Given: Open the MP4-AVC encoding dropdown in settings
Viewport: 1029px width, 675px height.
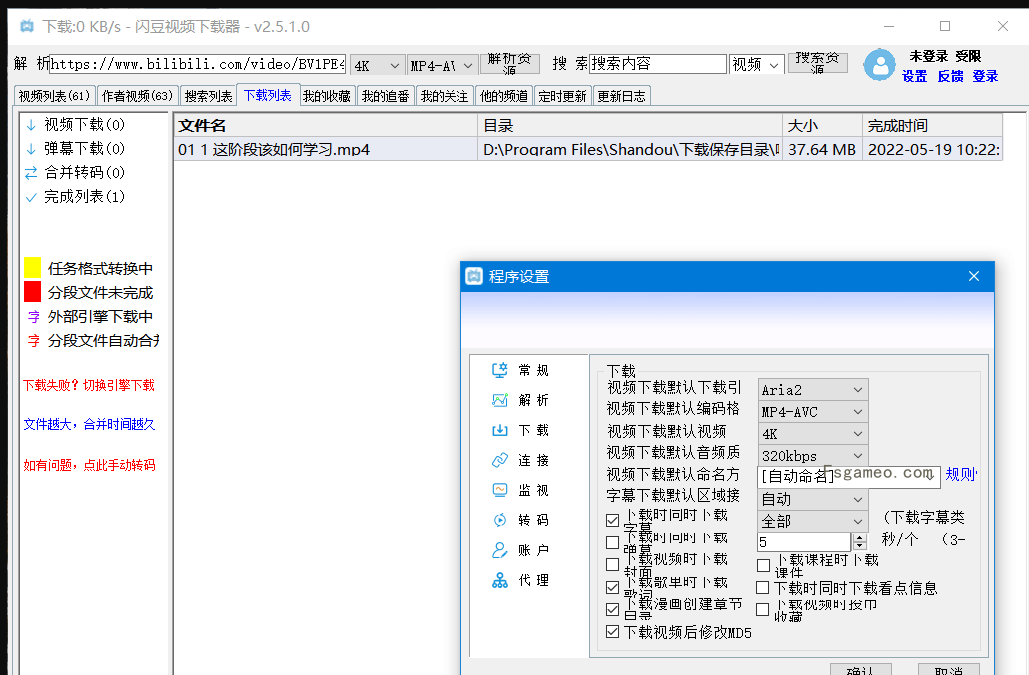Looking at the screenshot, I should (x=813, y=412).
